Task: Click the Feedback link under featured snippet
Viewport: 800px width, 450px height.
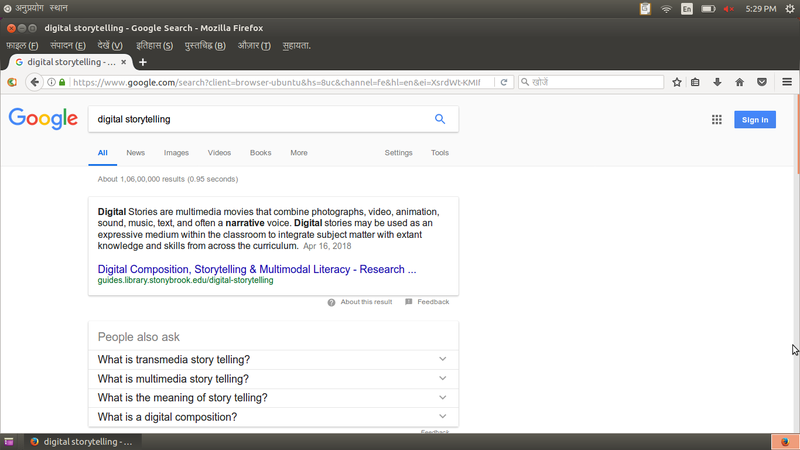Action: click(x=433, y=302)
